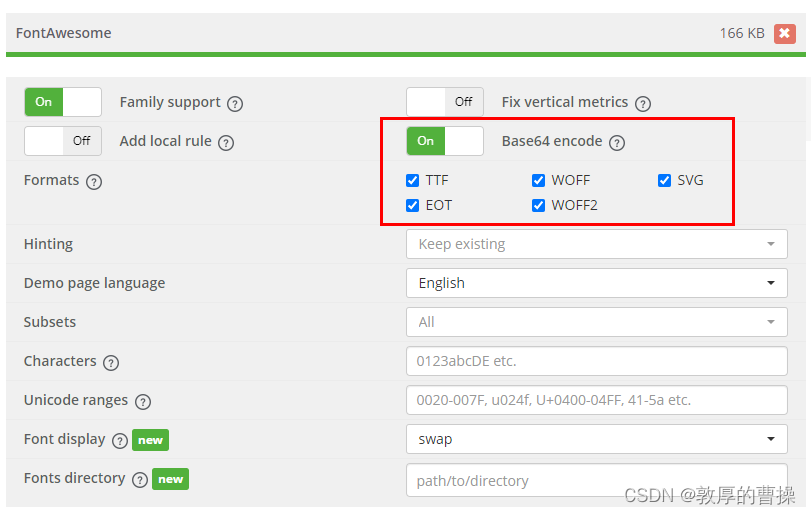Open Demo page language dropdown showing English
This screenshot has width=811, height=514.
point(597,283)
